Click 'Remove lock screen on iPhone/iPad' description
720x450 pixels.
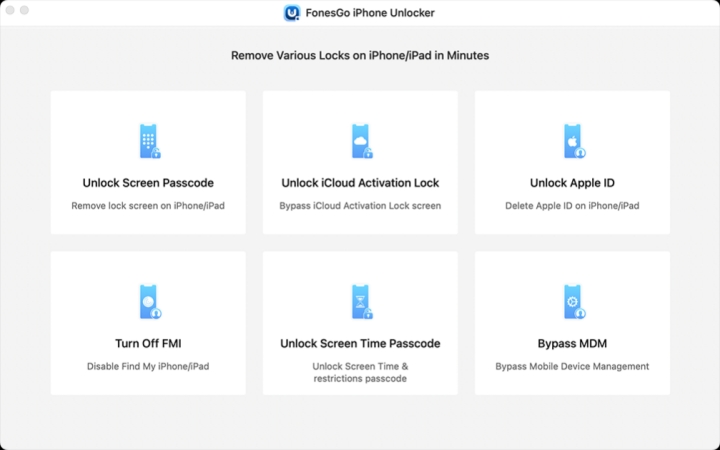pos(148,206)
